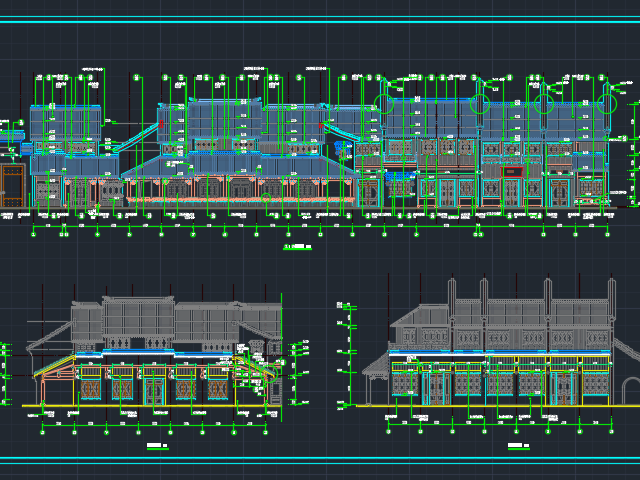
Task: Select the title label below the top elevation
Action: [297, 246]
